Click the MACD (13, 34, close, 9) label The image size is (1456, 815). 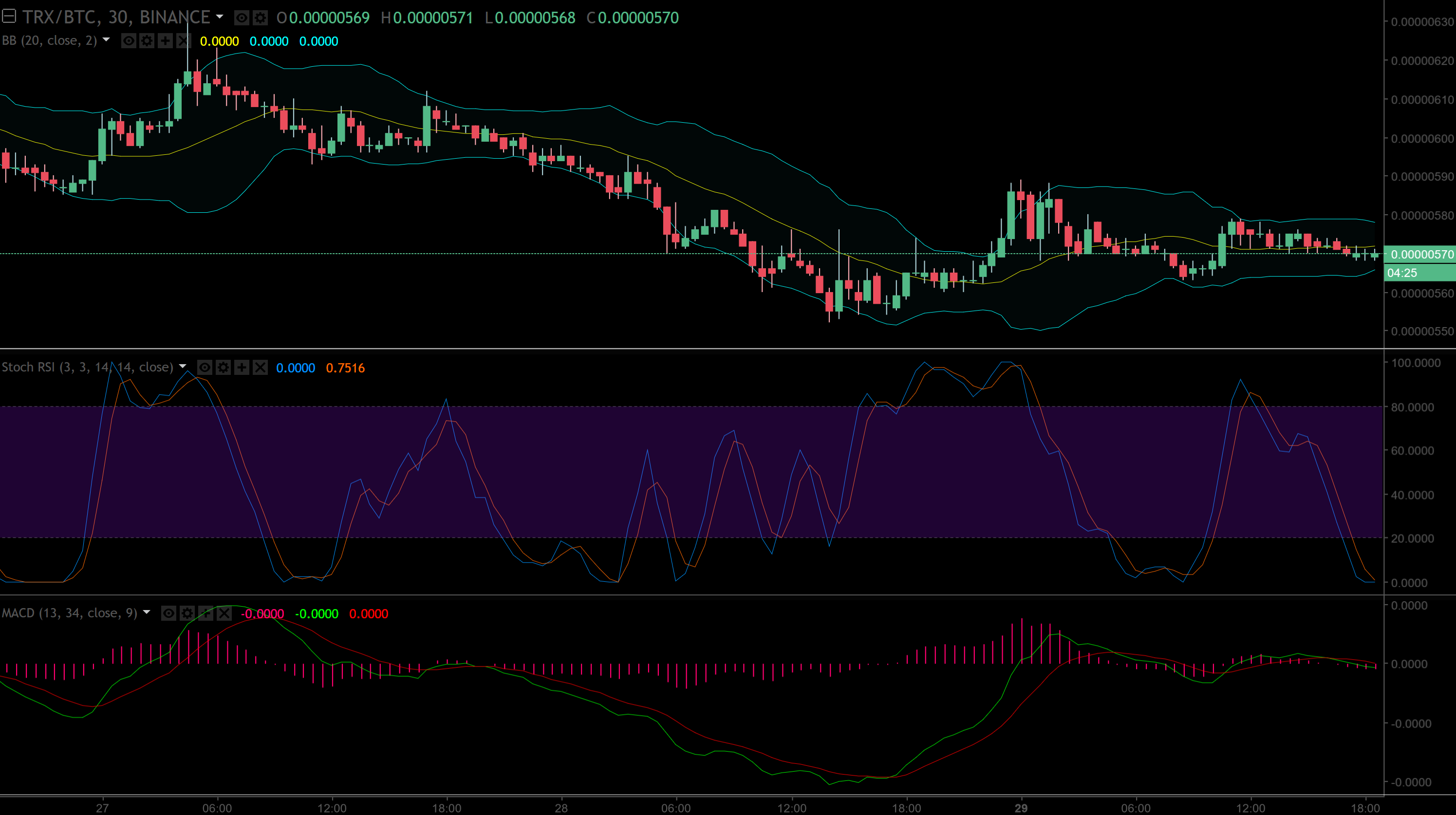pos(70,613)
